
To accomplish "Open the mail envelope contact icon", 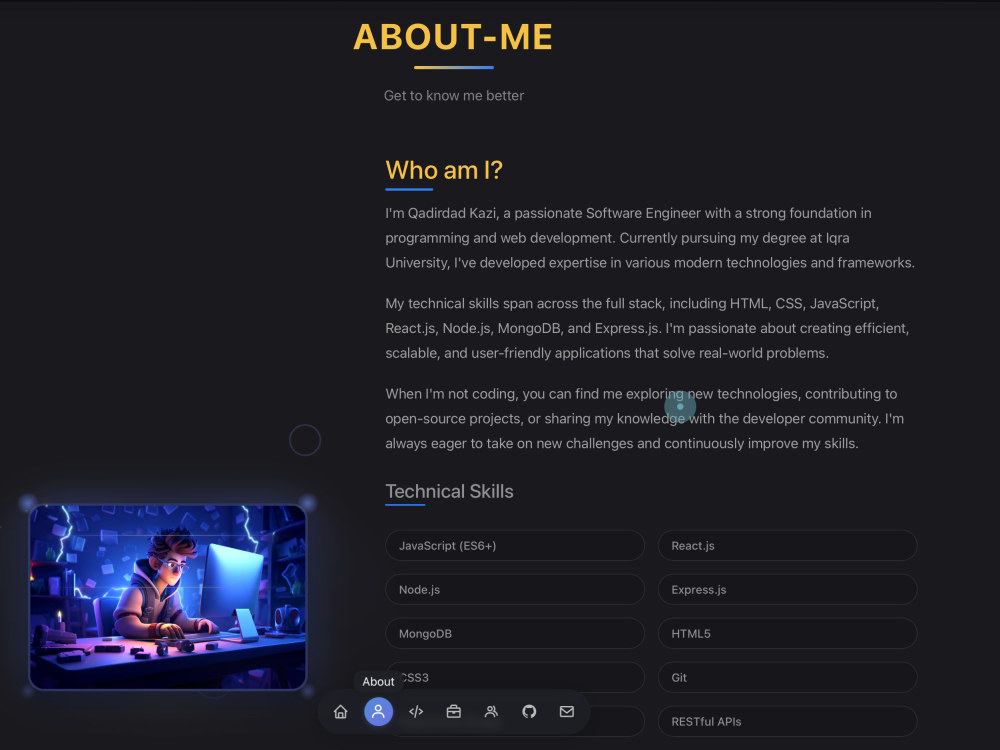I will (567, 712).
